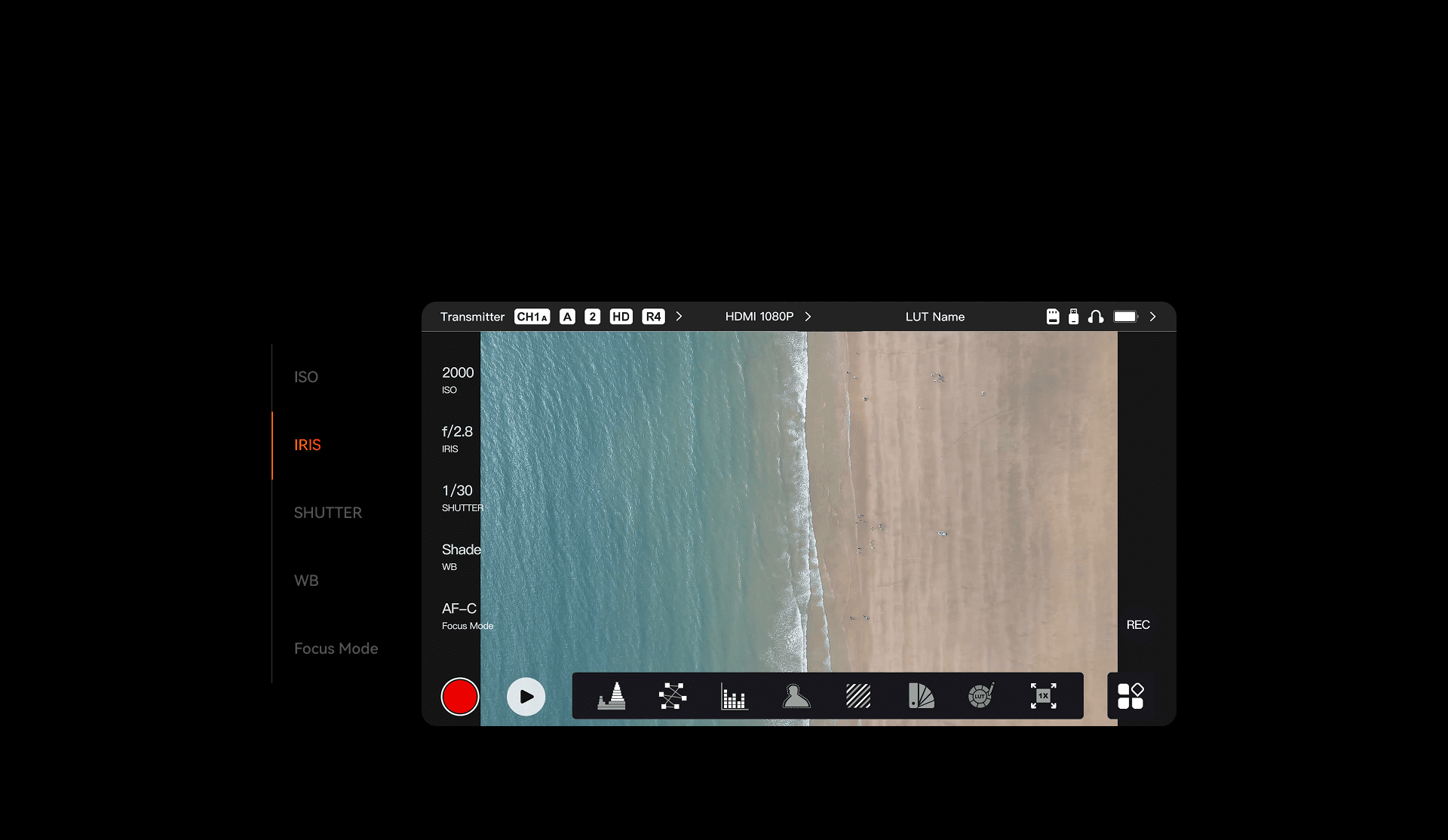Screen dimensions: 1448x840
Task: Open the waveform monitor tool
Action: (x=612, y=696)
